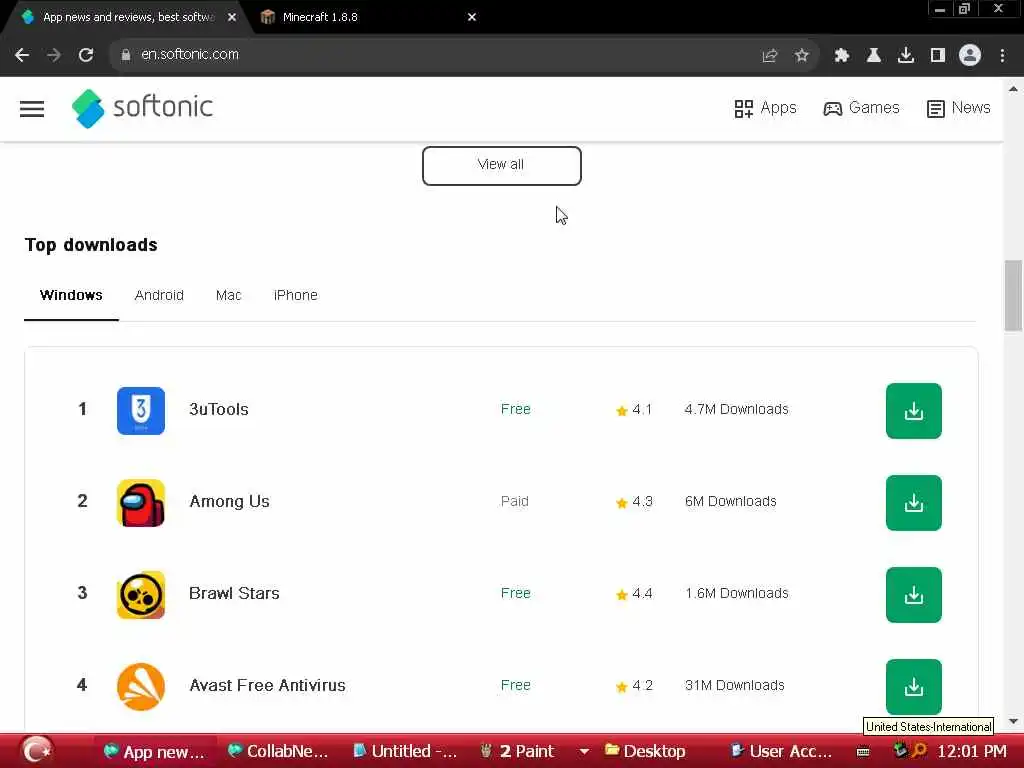The height and width of the screenshot is (768, 1024).
Task: Open the Start button on taskbar
Action: click(37, 750)
